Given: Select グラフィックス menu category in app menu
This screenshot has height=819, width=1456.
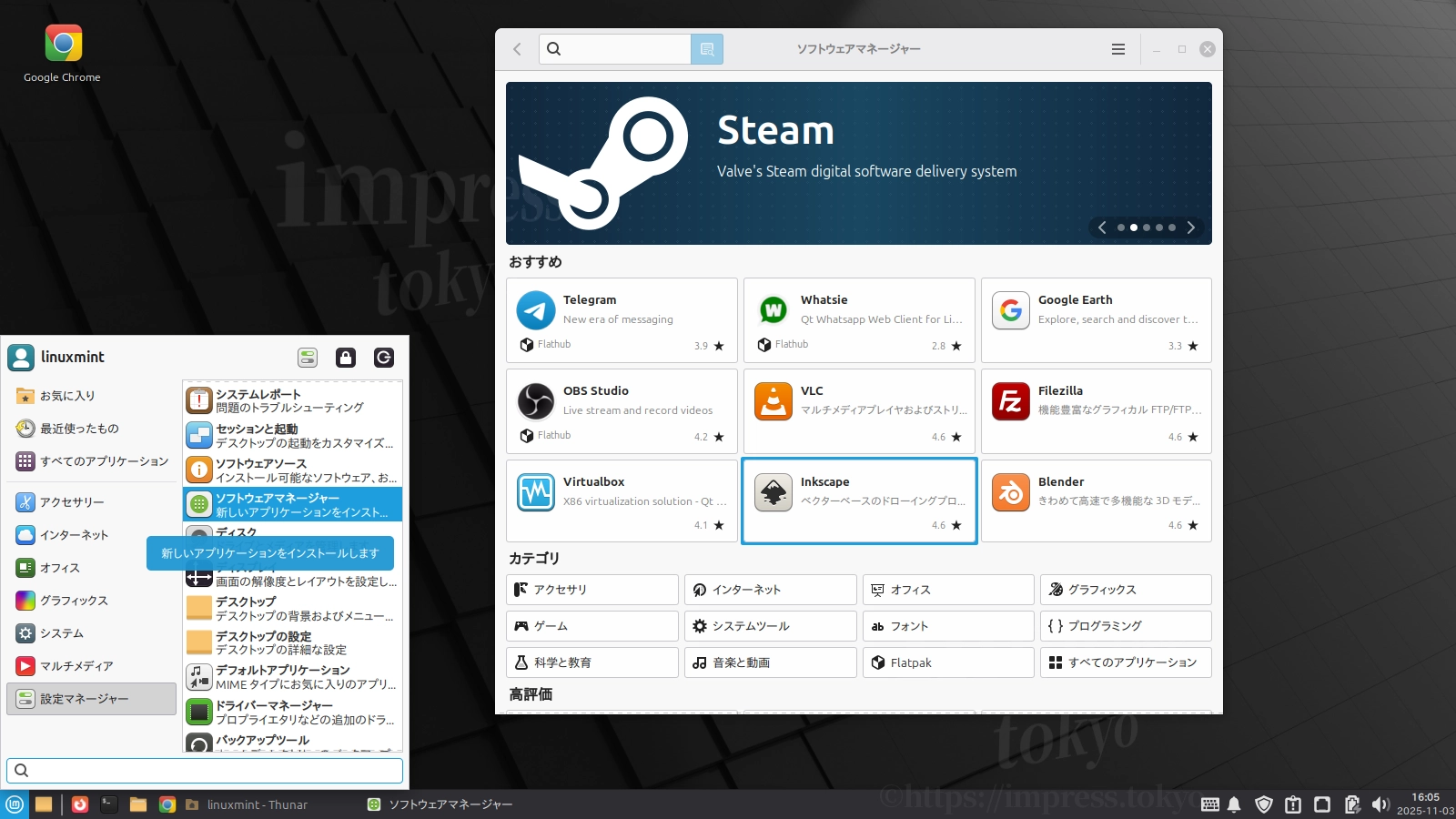Looking at the screenshot, I should click(x=91, y=601).
